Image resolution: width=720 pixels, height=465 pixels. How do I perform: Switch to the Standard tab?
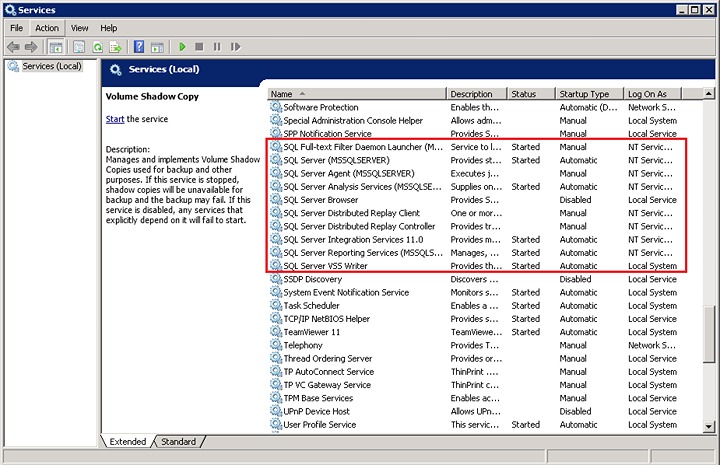pyautogui.click(x=178, y=441)
